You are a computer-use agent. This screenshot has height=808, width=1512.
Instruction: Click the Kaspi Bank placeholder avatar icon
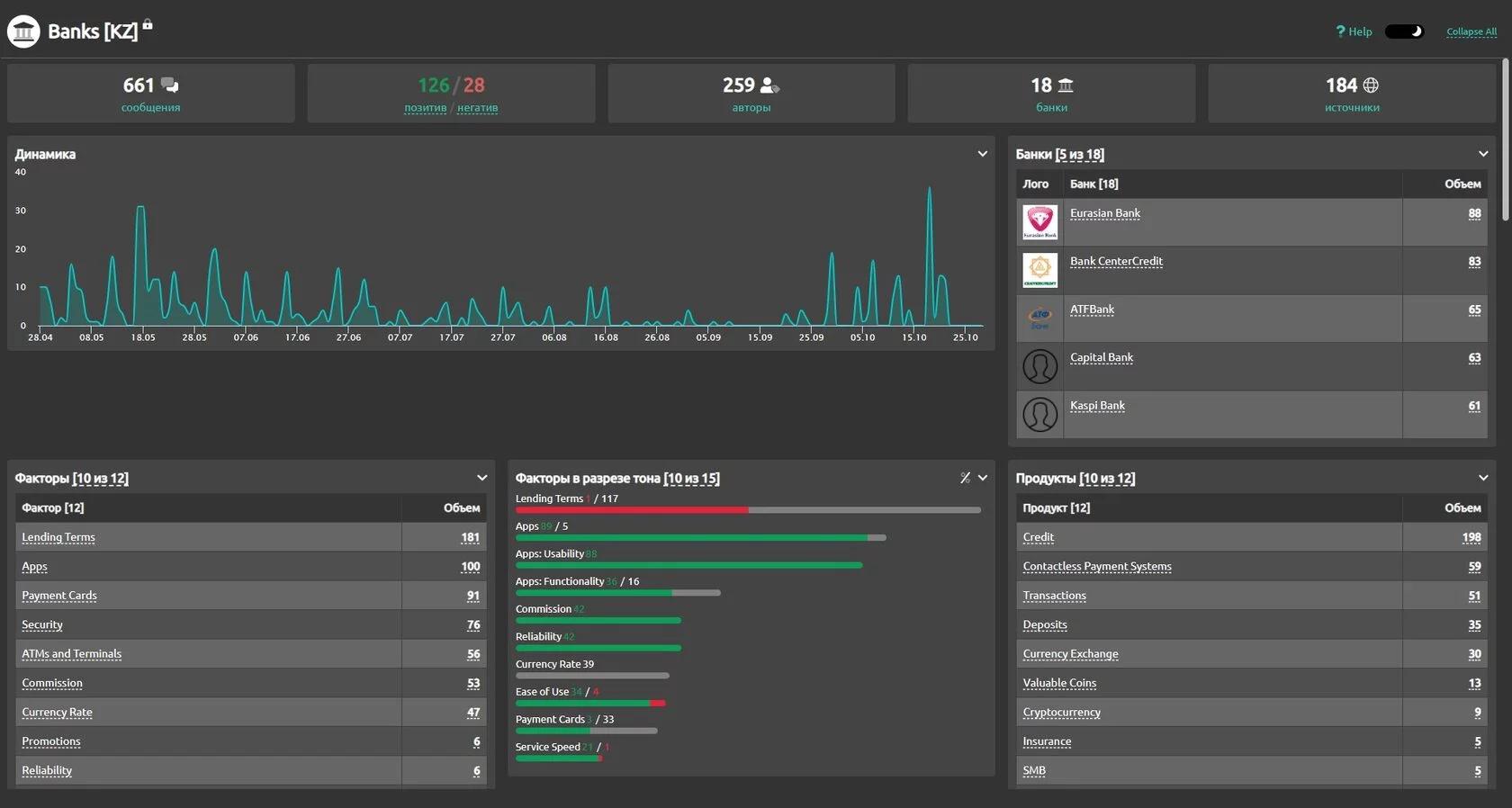click(1039, 414)
